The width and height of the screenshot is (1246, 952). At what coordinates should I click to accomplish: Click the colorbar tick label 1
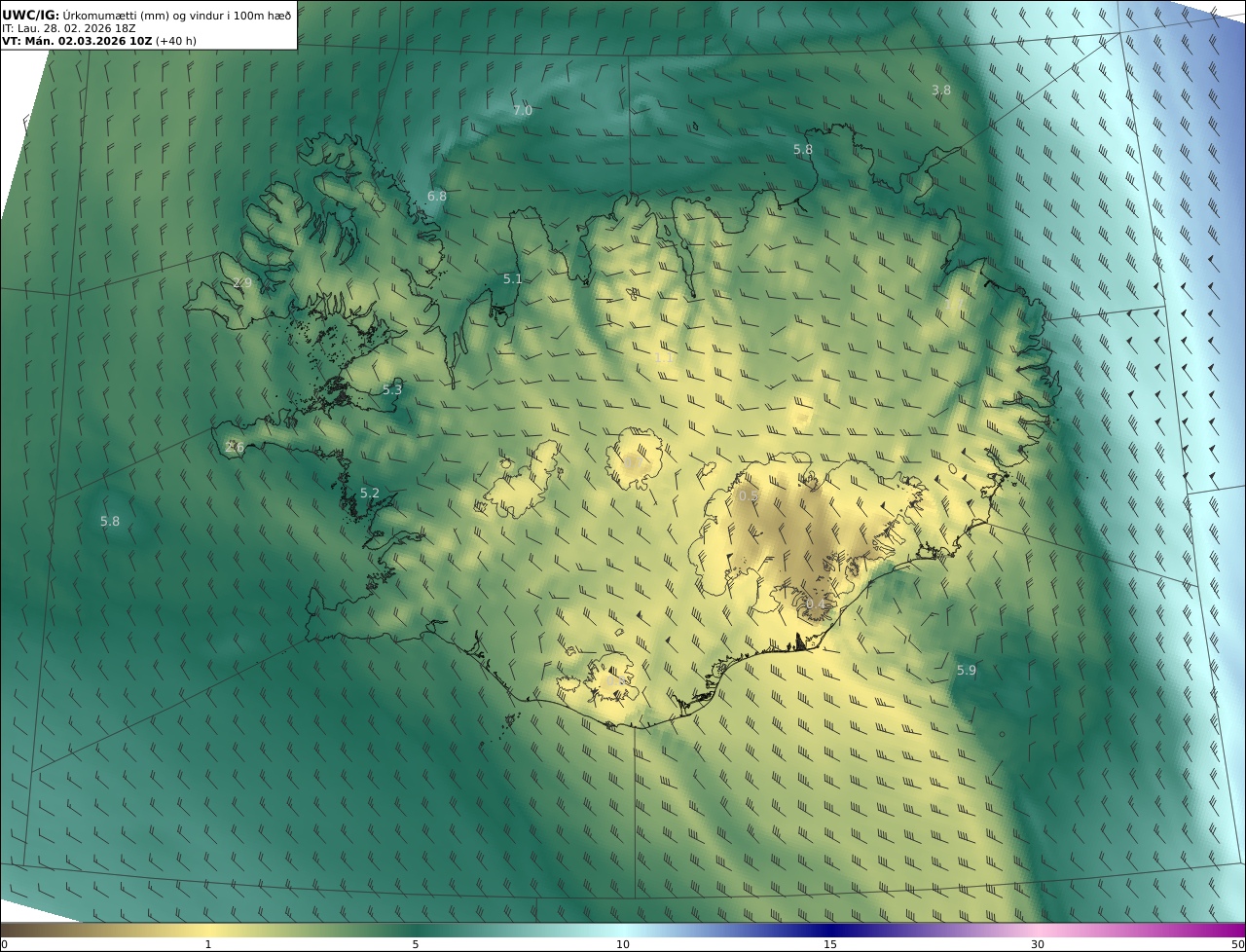coord(208,944)
